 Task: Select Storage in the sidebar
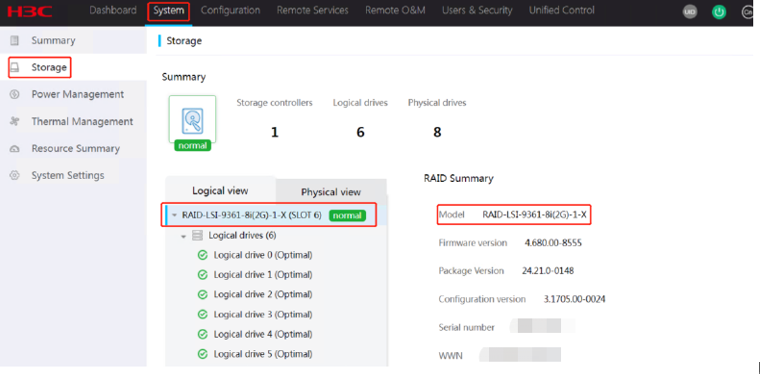(x=49, y=67)
